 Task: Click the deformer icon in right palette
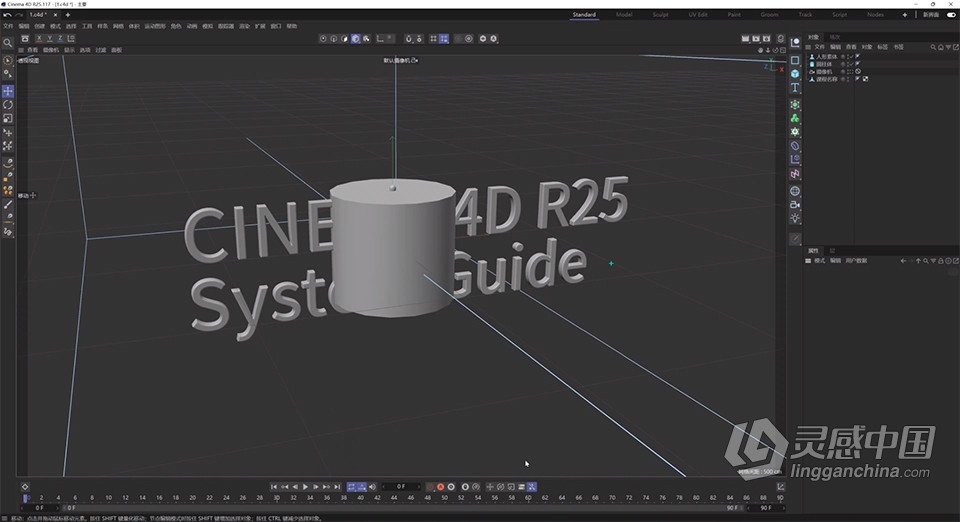[795, 146]
